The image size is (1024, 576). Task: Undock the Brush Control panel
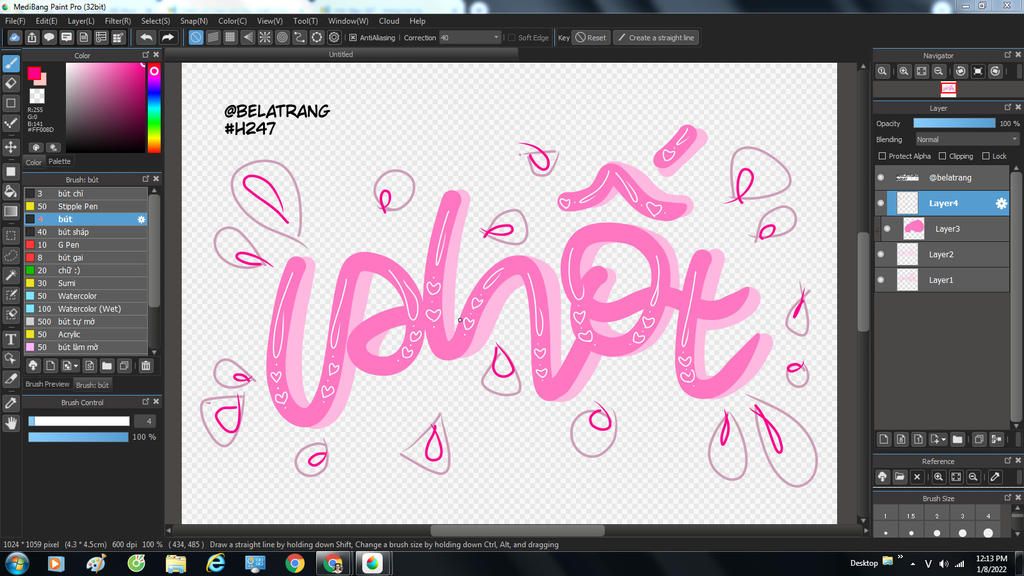coord(146,402)
